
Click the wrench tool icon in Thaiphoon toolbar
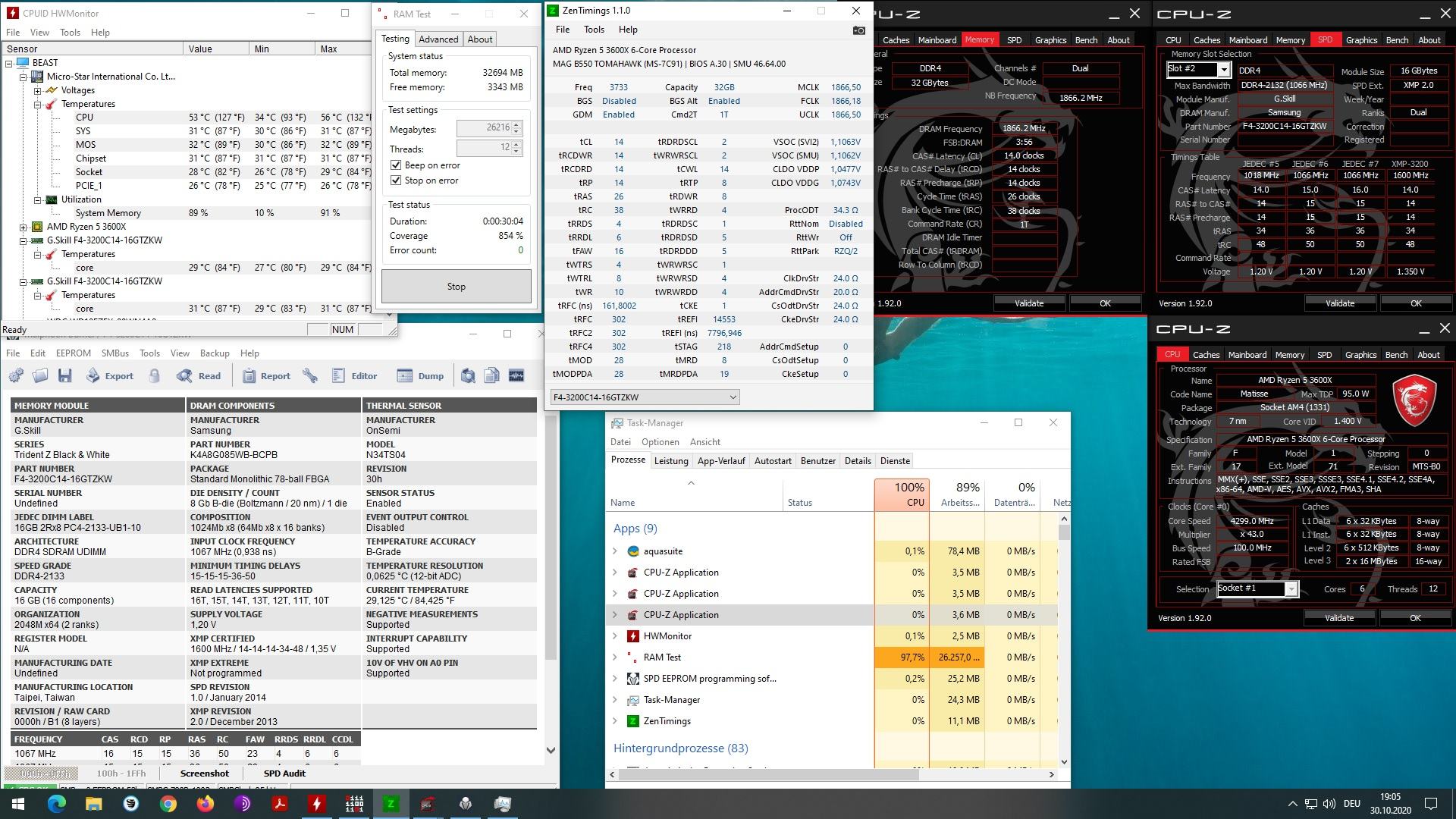click(x=310, y=375)
